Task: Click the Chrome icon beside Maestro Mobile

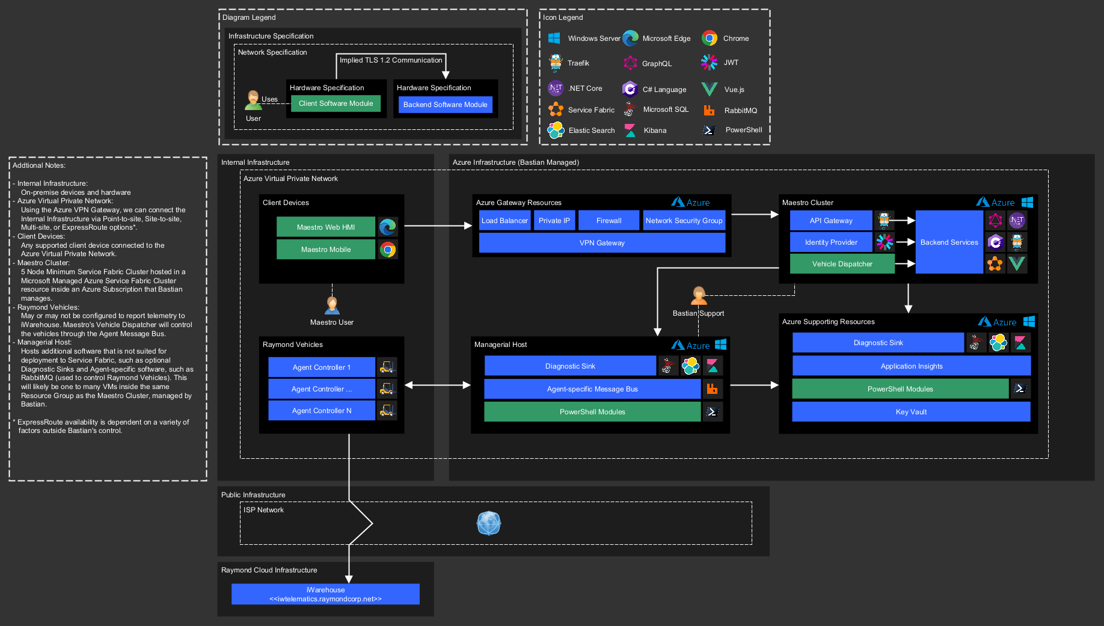Action: [x=388, y=249]
